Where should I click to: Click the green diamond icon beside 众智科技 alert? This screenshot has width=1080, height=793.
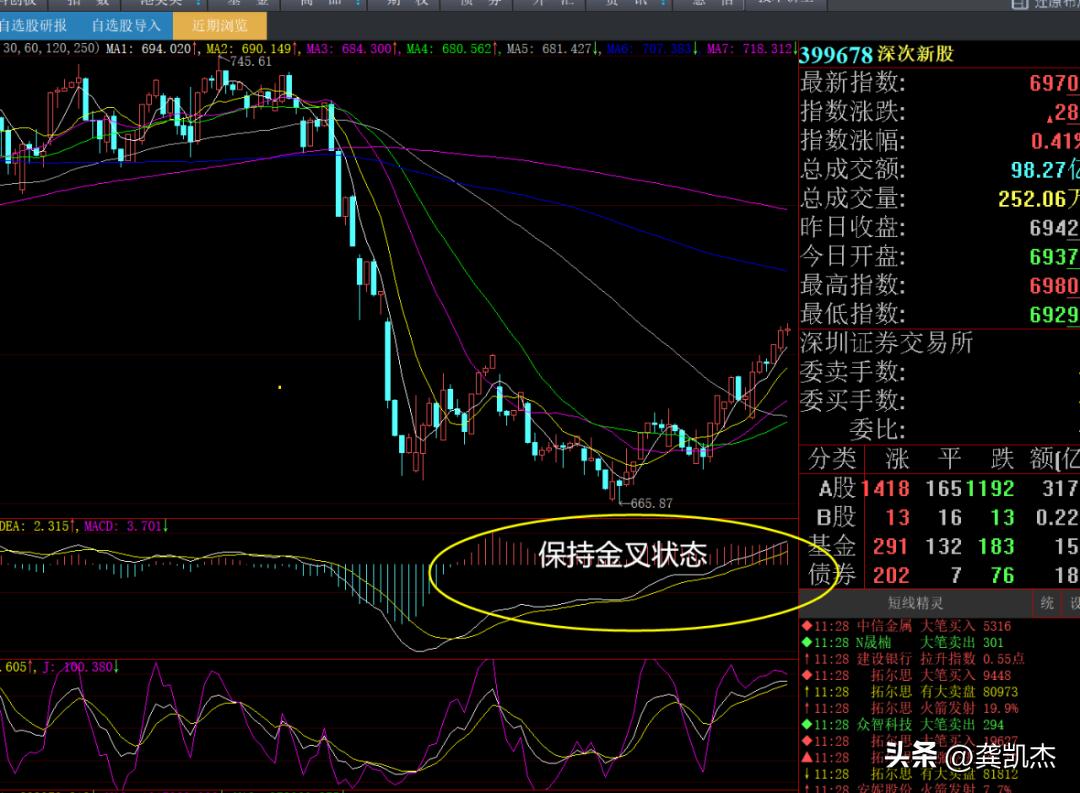point(806,722)
